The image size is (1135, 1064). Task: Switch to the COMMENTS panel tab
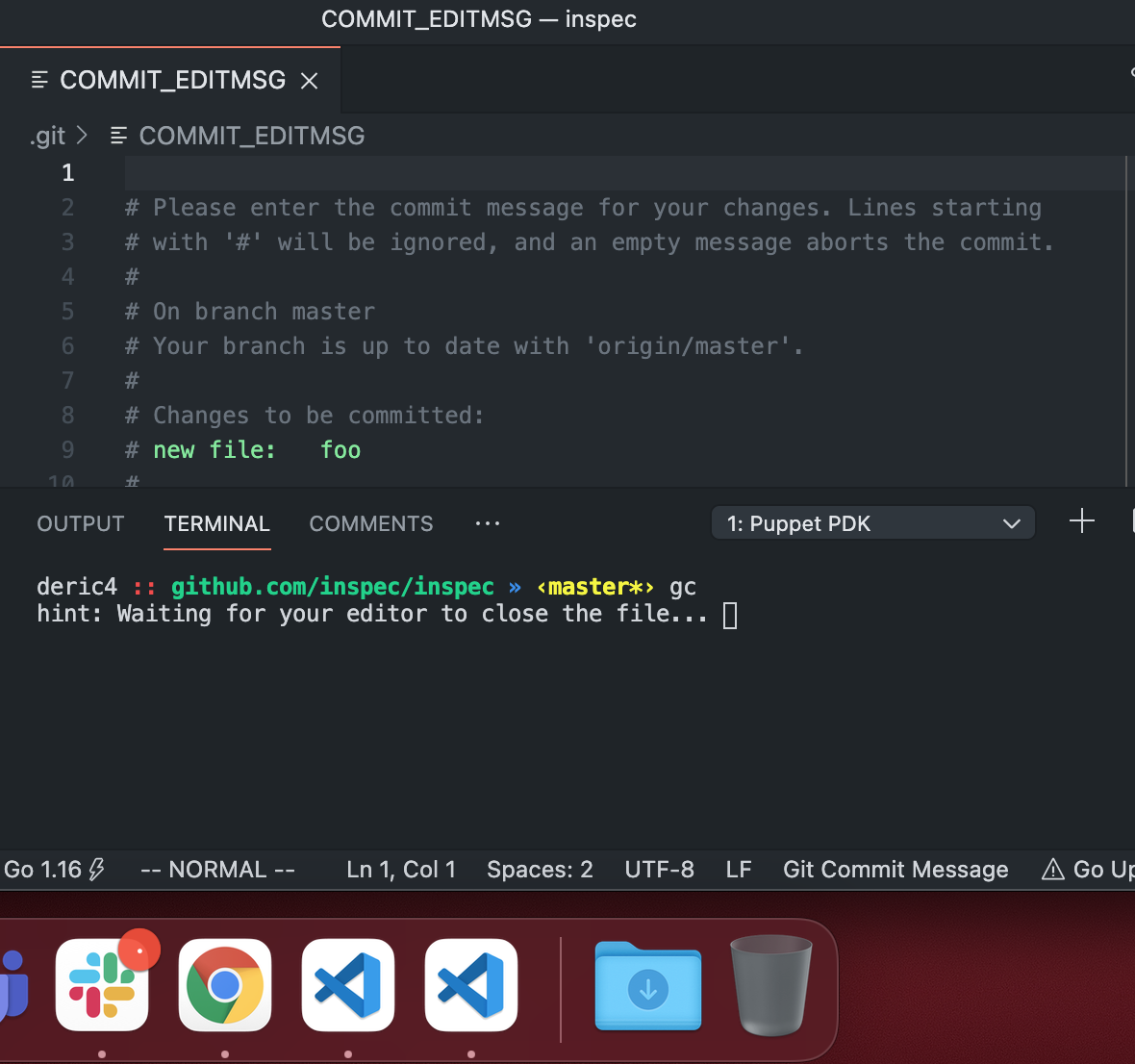coord(370,523)
